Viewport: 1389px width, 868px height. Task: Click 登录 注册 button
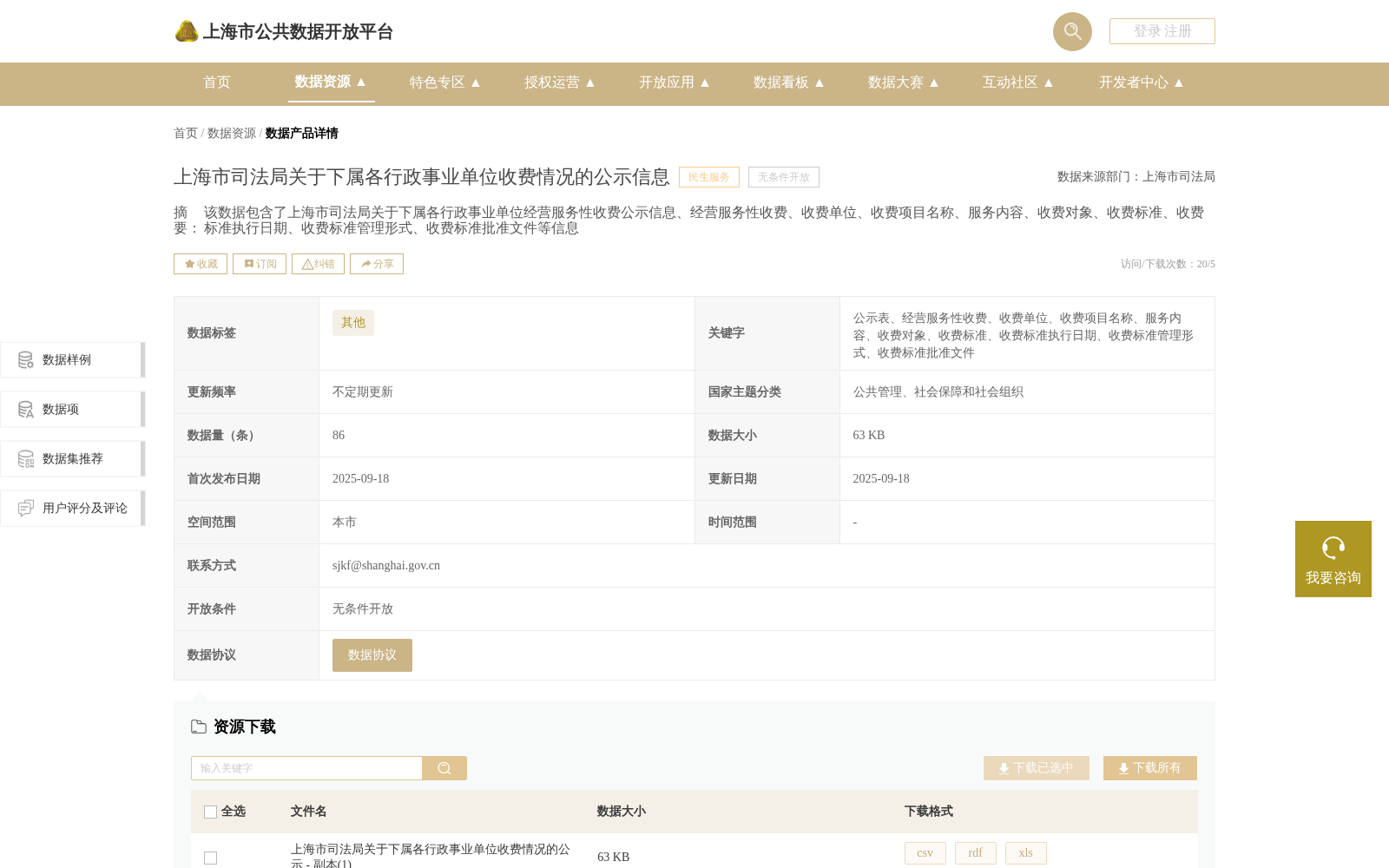point(1162,31)
